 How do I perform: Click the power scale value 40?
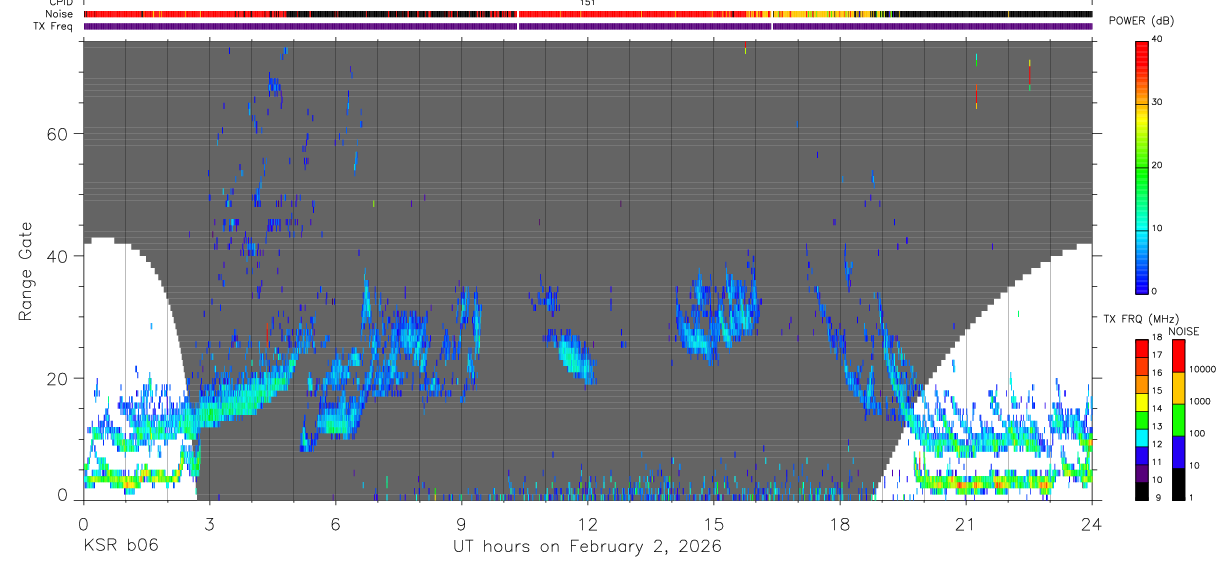[x=1156, y=39]
